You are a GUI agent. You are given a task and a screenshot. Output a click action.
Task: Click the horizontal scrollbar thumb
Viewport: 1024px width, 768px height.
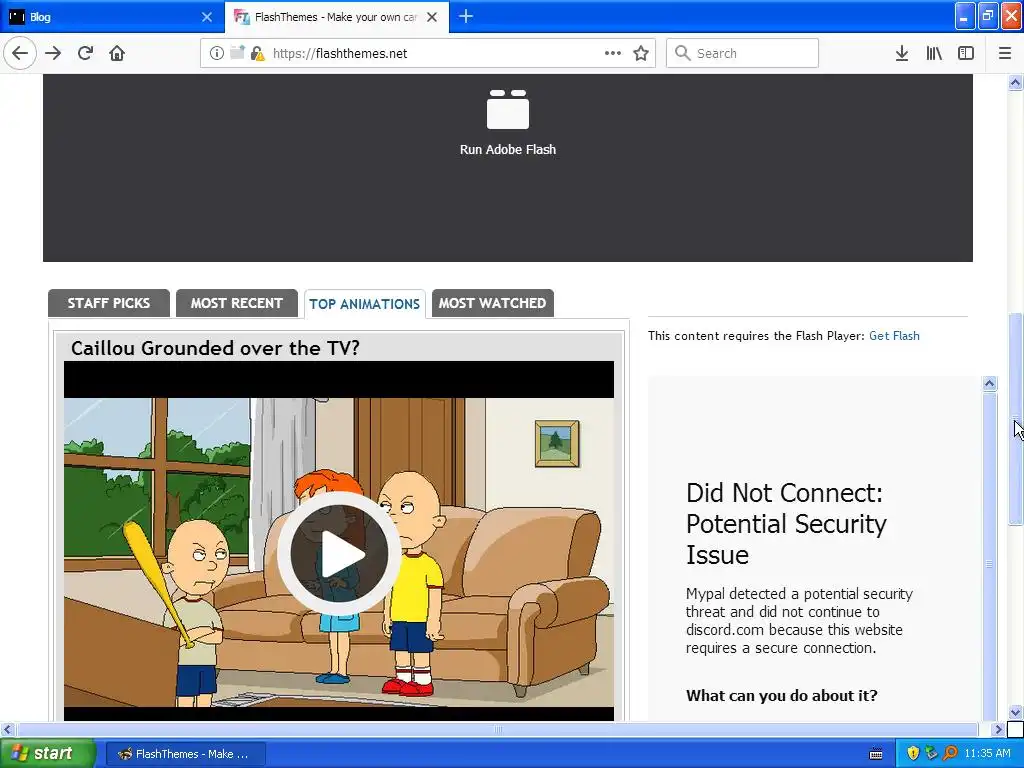tap(497, 729)
